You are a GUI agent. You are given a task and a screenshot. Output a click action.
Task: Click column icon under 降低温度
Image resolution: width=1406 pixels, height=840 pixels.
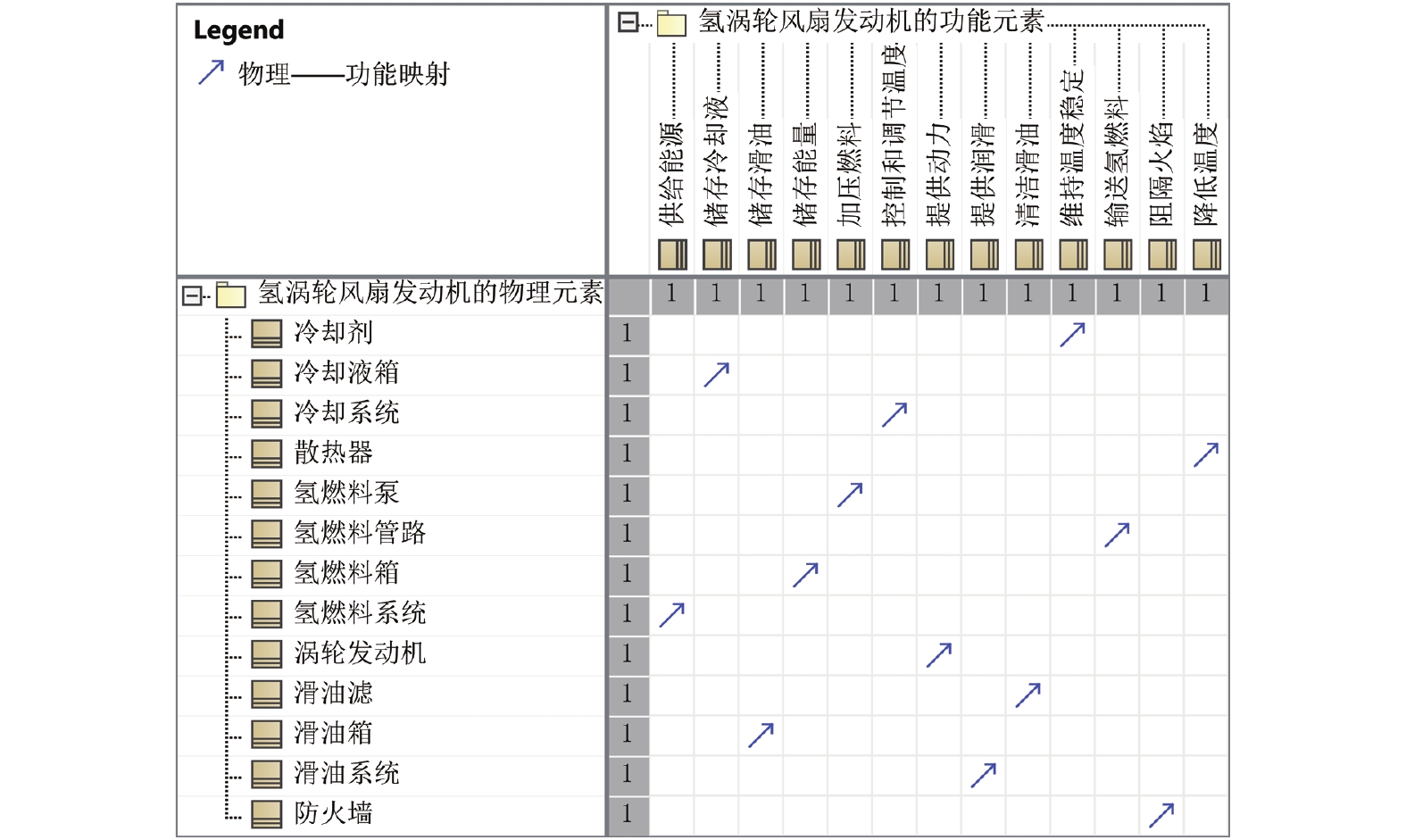[x=1206, y=254]
